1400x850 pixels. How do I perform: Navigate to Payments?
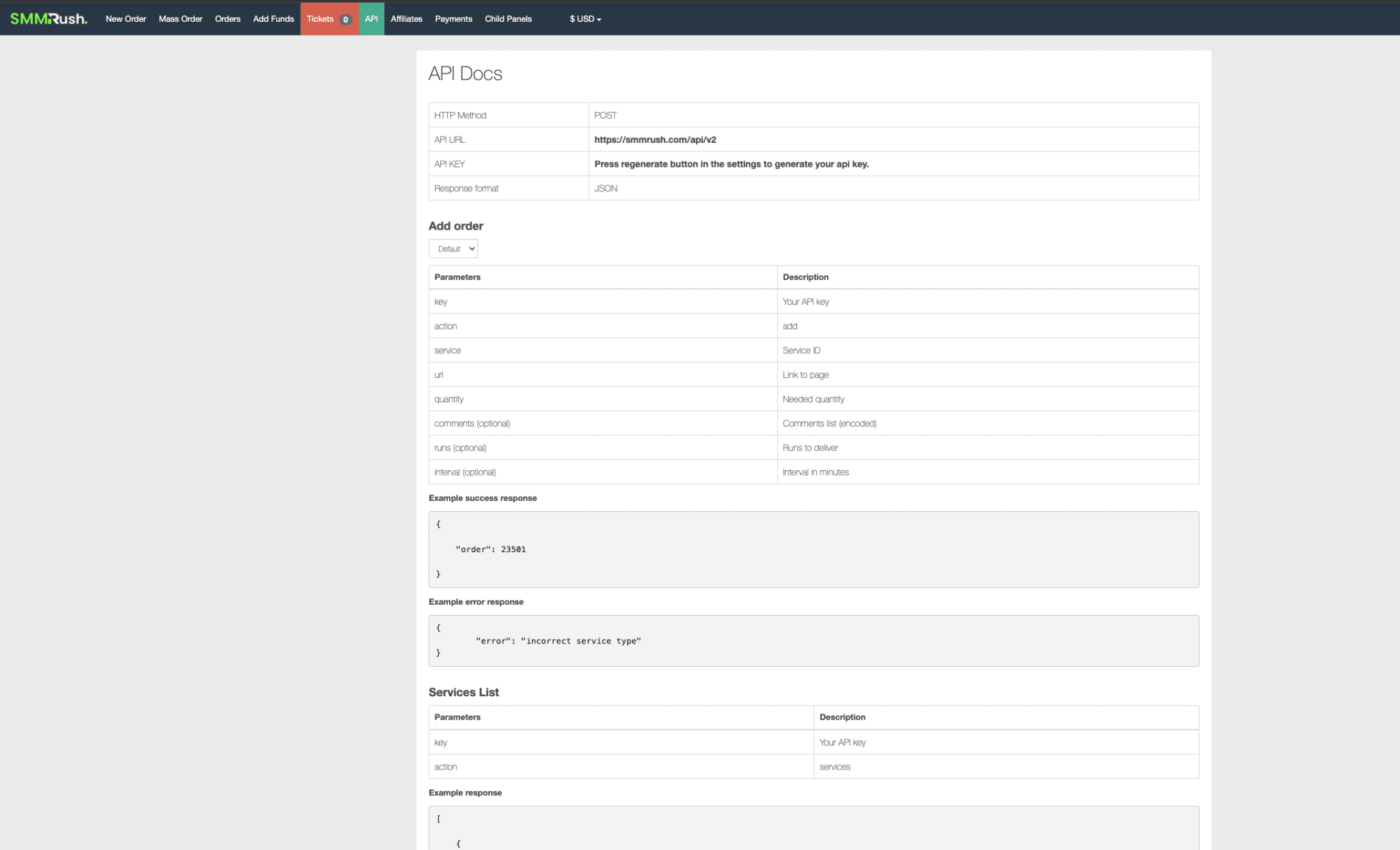click(x=453, y=19)
